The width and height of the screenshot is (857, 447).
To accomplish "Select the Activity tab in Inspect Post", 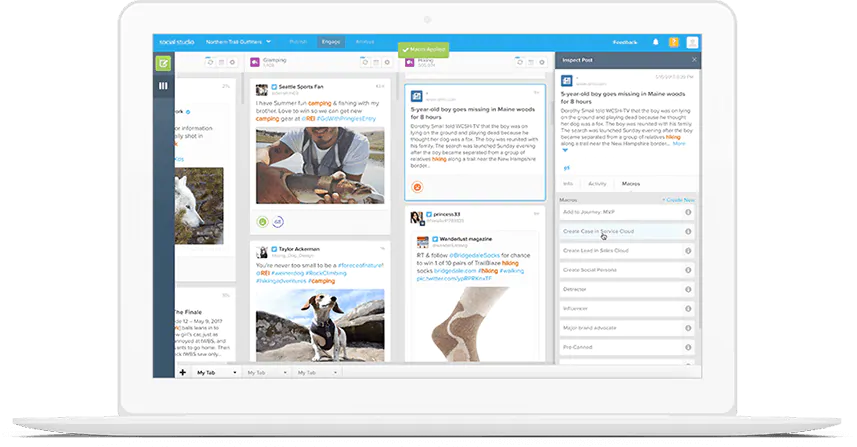I will [597, 184].
